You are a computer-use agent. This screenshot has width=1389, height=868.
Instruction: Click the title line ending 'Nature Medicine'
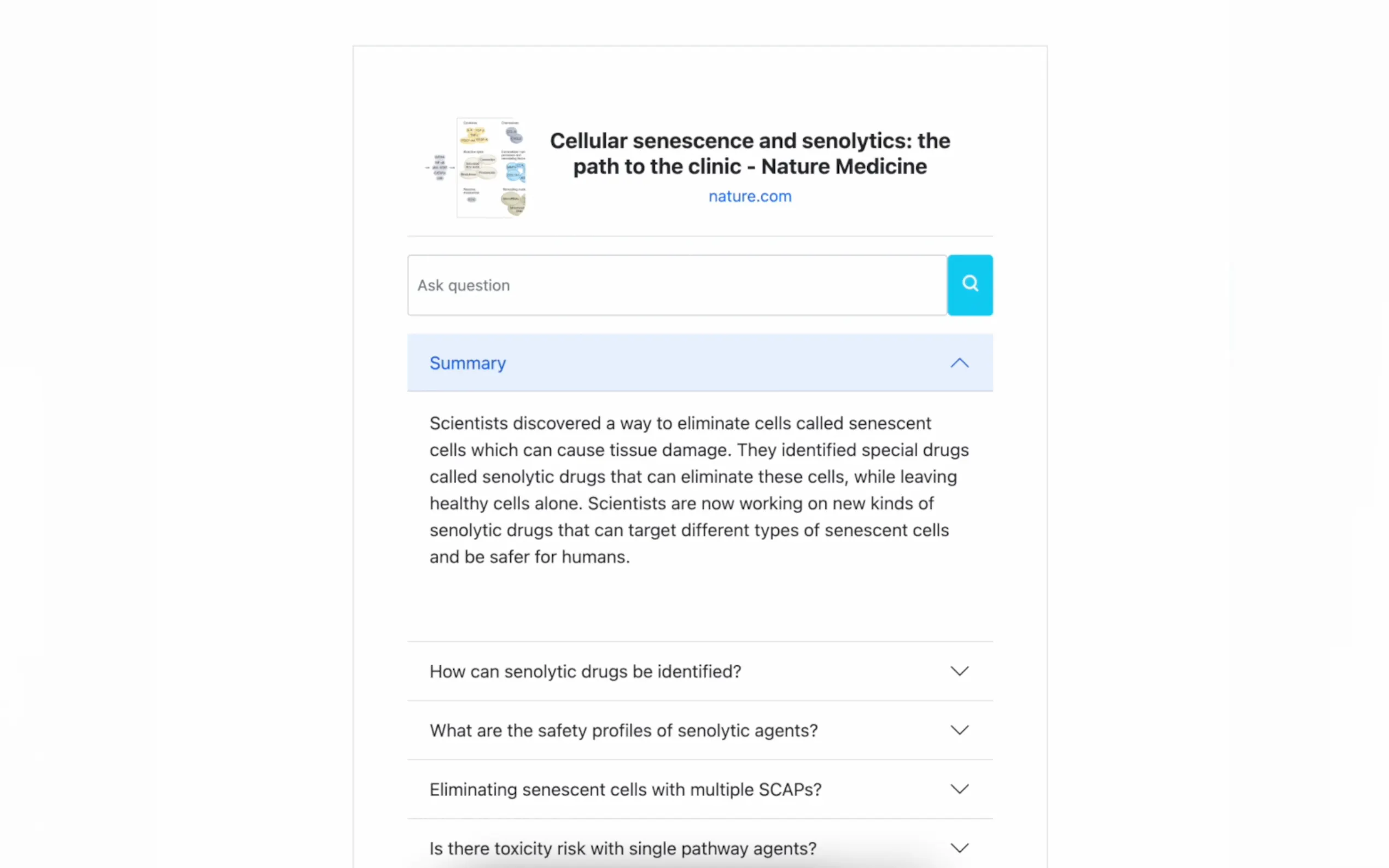pyautogui.click(x=749, y=167)
